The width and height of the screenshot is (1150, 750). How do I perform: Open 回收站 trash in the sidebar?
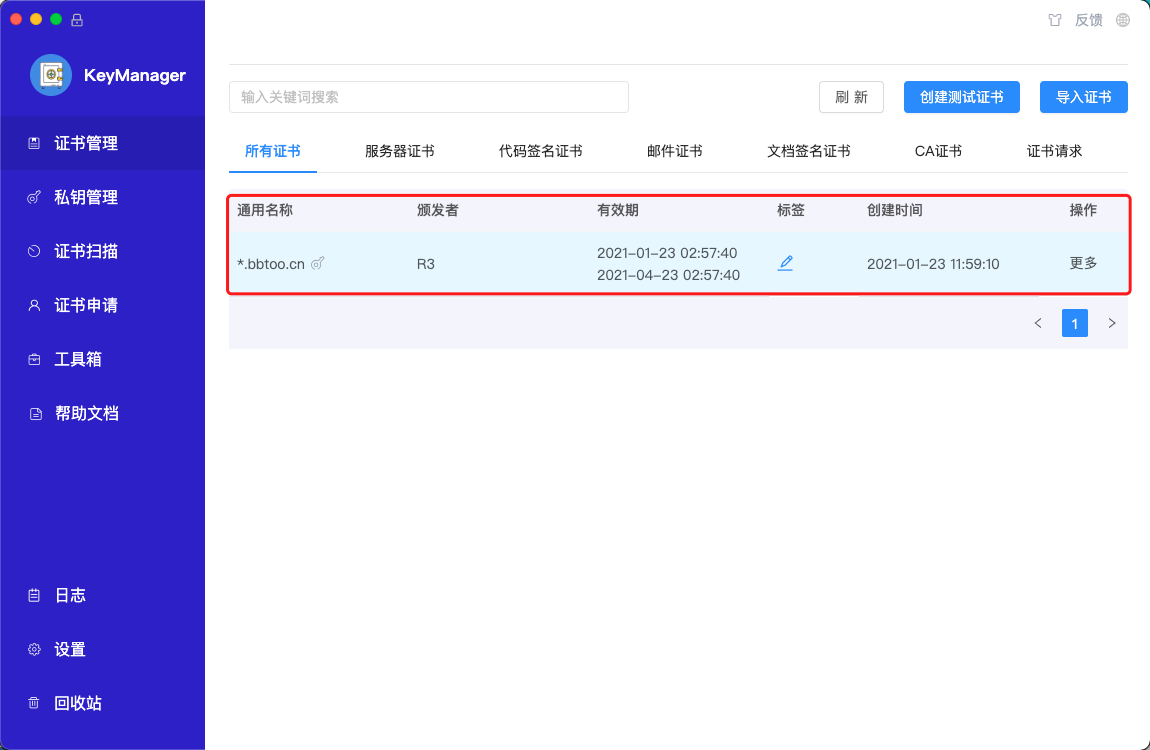click(x=78, y=703)
